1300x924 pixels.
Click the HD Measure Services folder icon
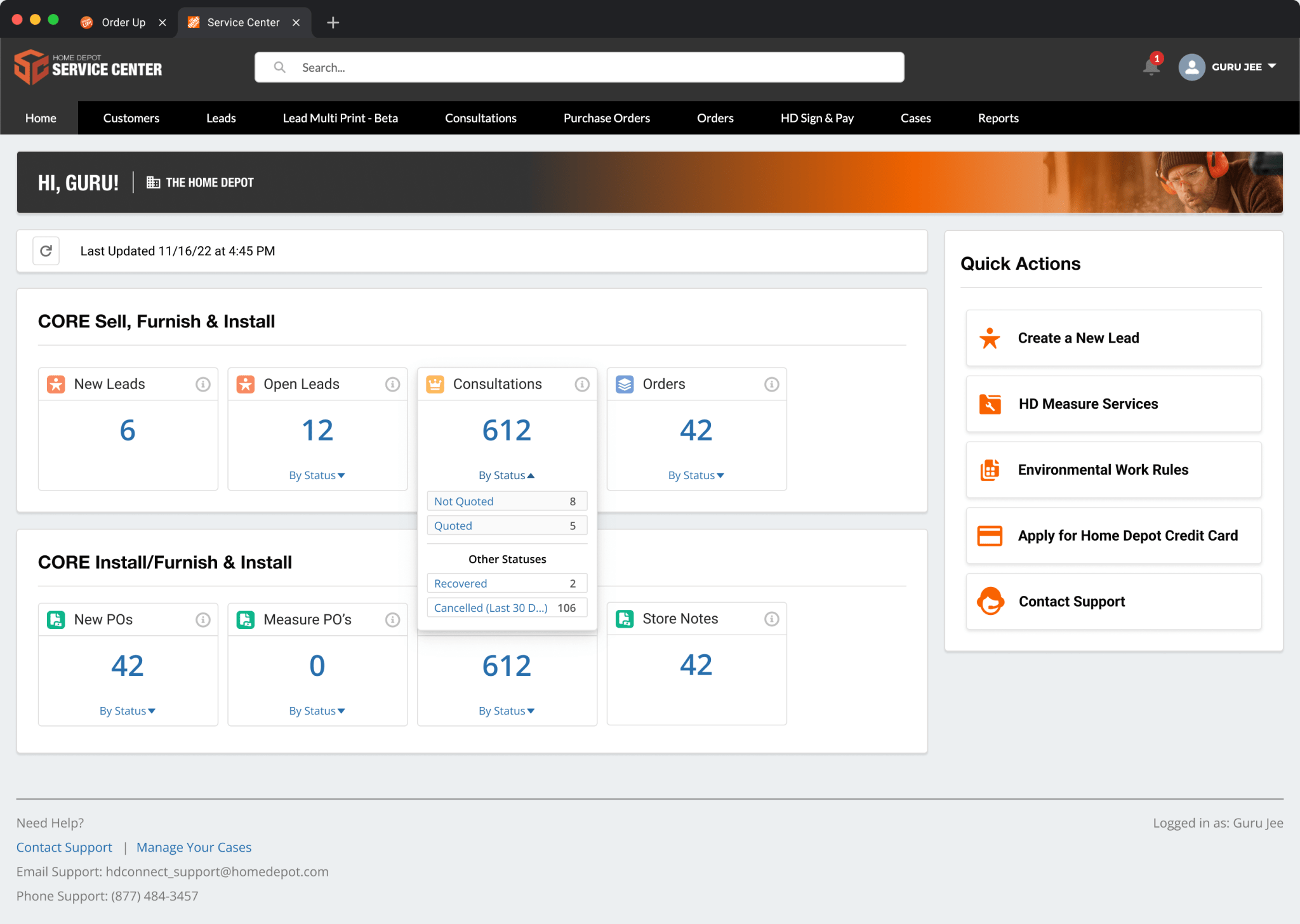tap(990, 404)
